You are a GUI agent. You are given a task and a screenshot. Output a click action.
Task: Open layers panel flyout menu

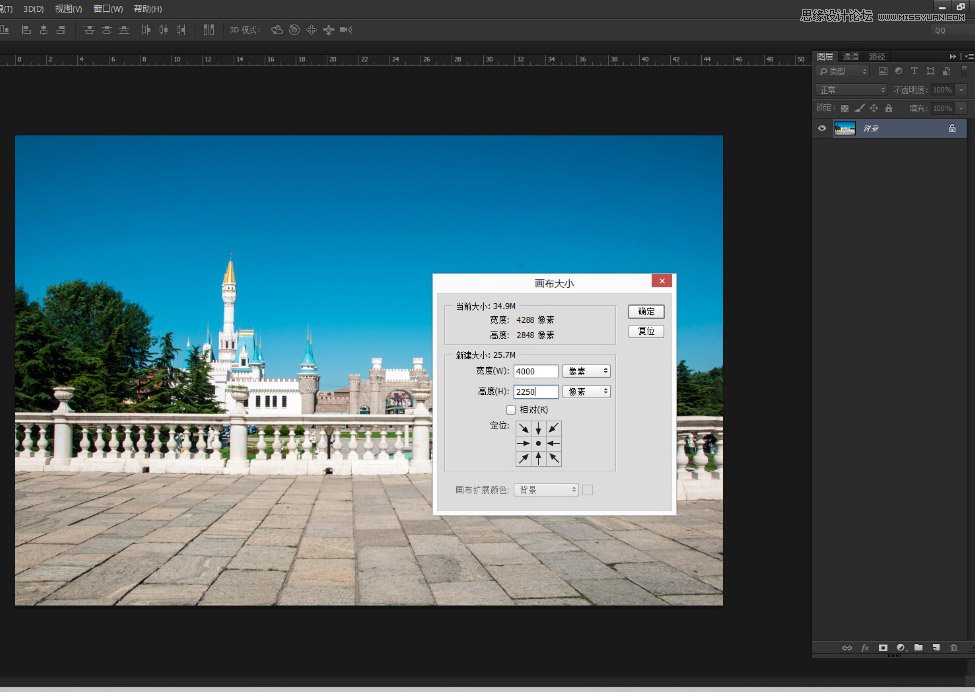point(969,56)
